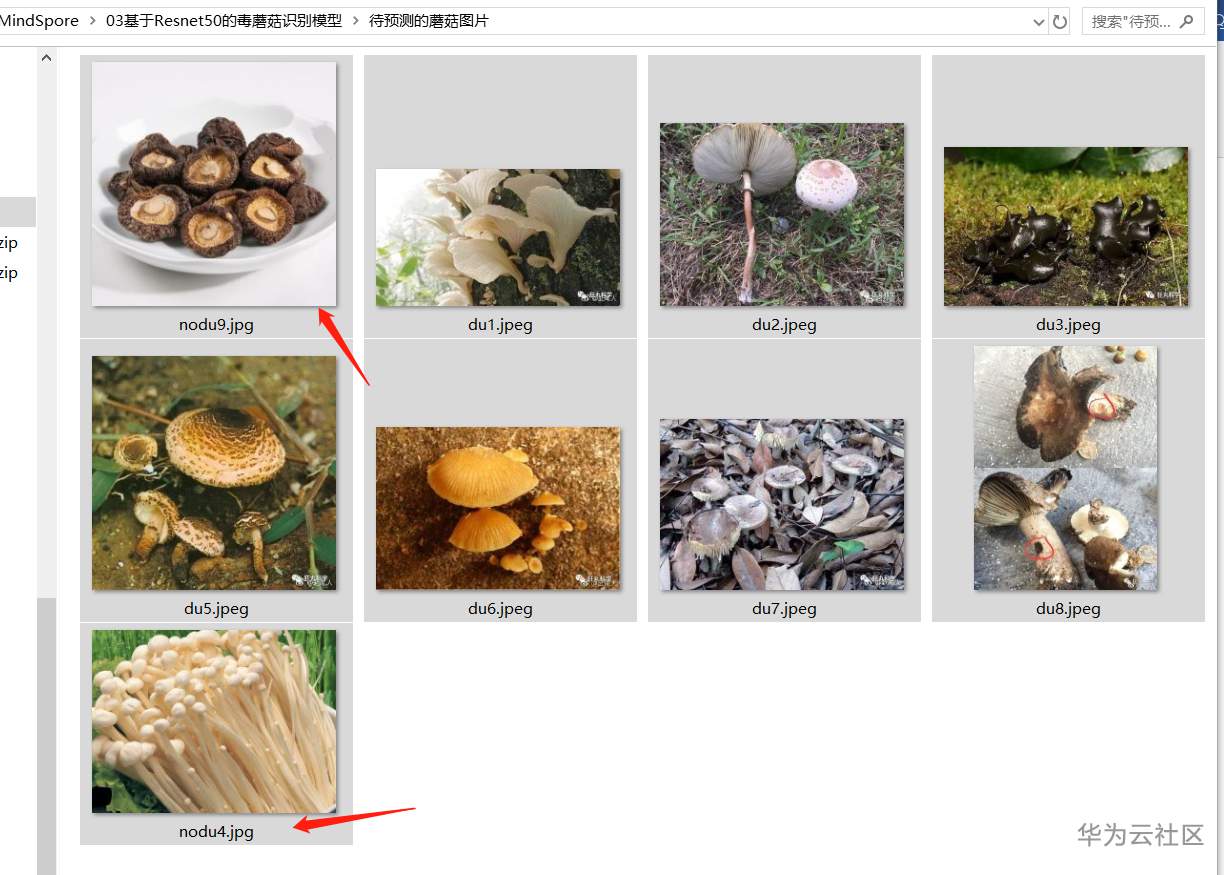Viewport: 1224px width, 875px height.
Task: Select the upper zip item in navigation pane
Action: tap(9, 243)
